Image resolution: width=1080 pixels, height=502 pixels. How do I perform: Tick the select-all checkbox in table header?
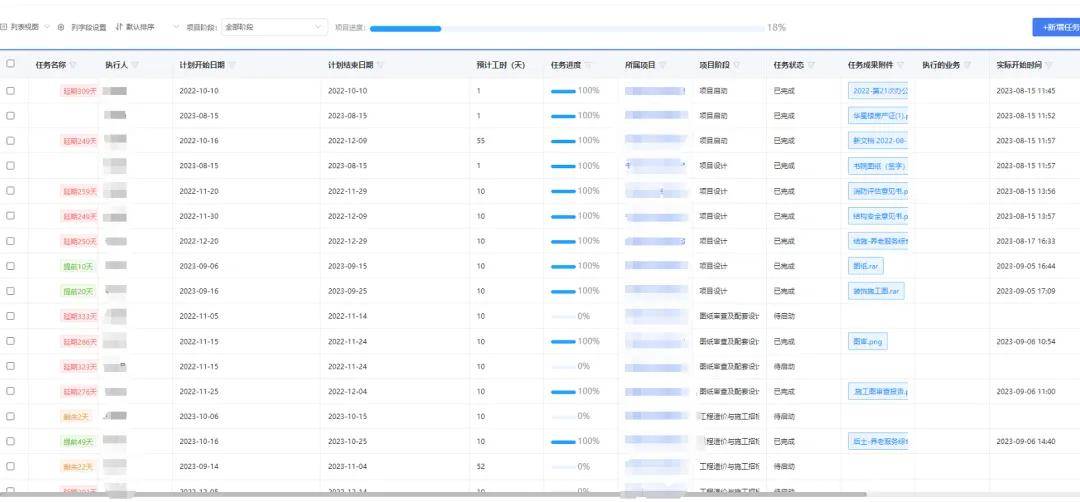11,64
